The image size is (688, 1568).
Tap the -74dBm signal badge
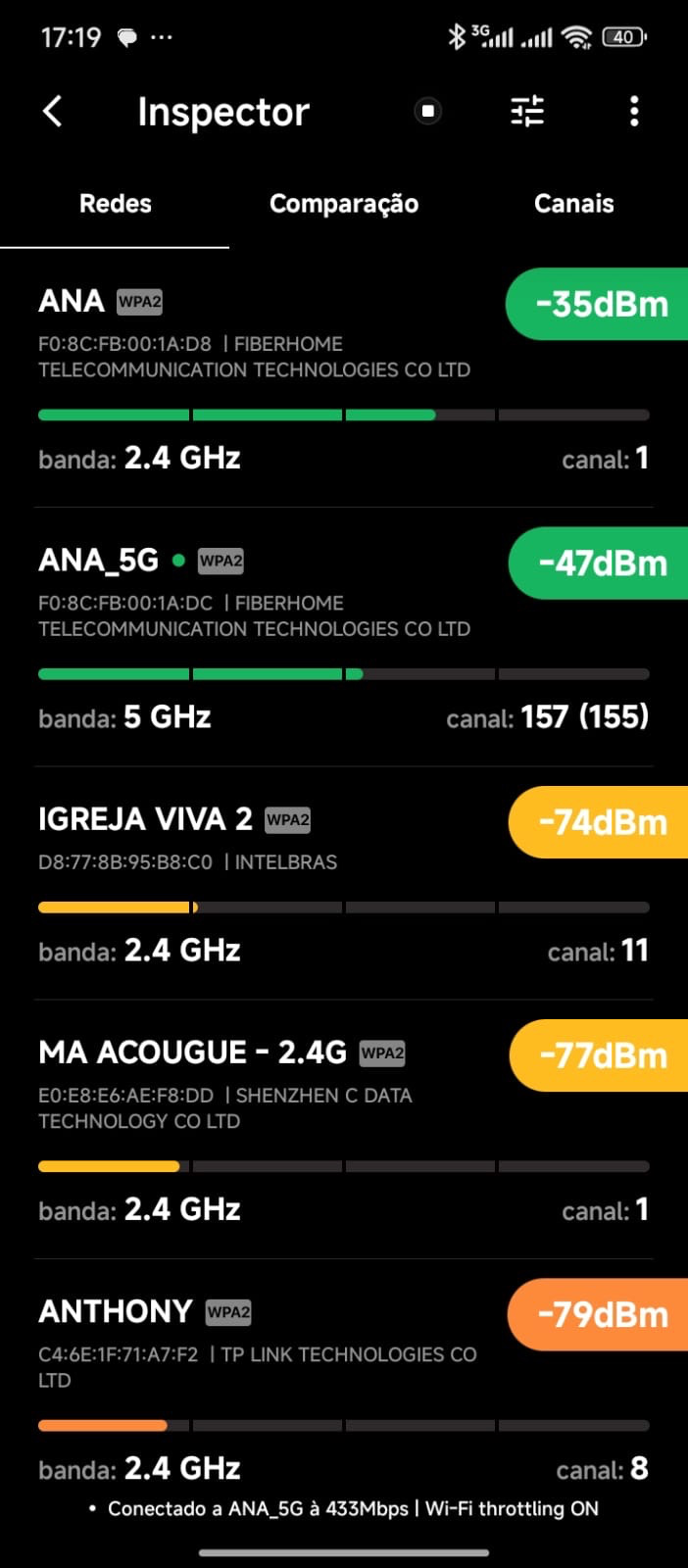[602, 822]
